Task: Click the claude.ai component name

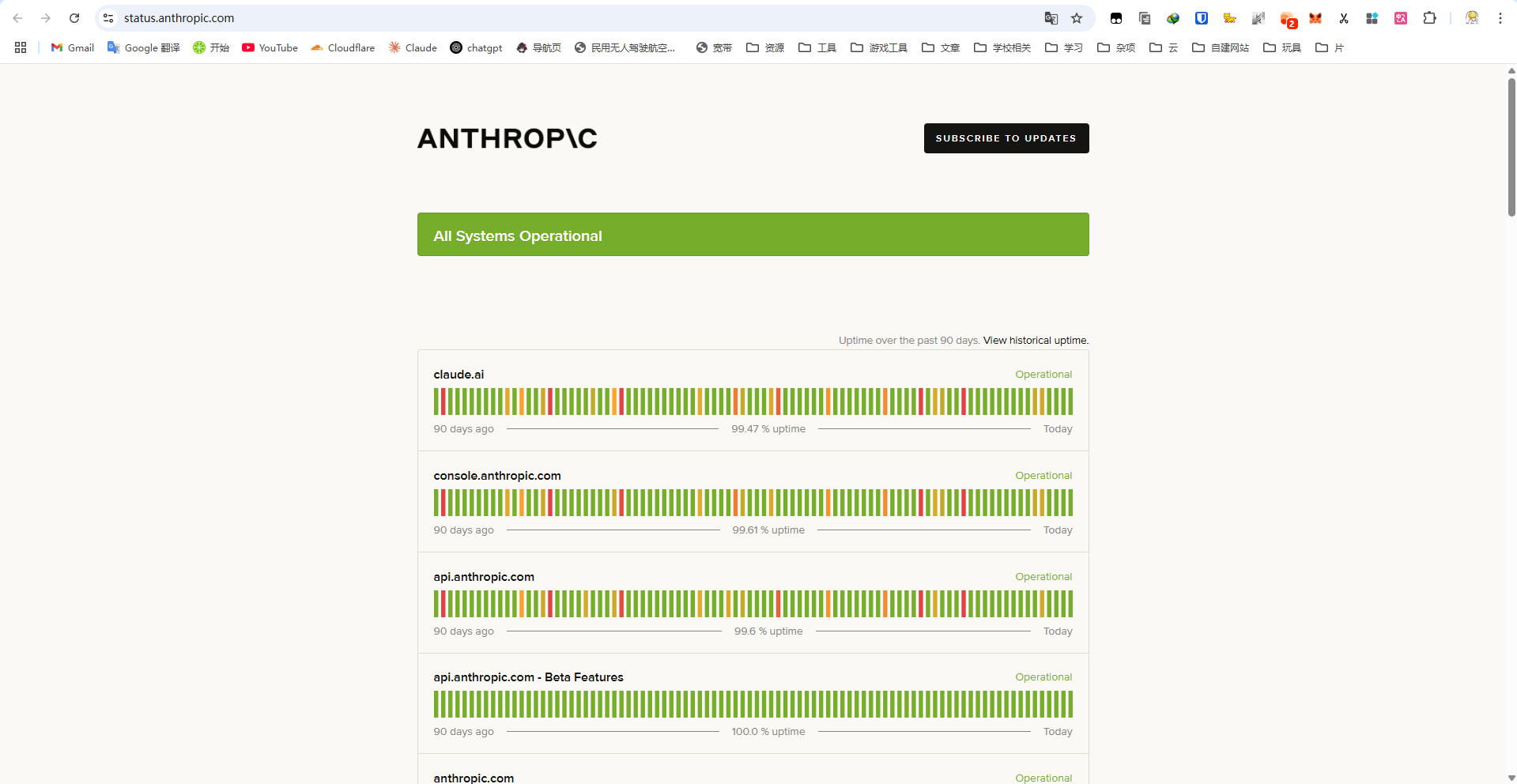Action: pyautogui.click(x=458, y=375)
